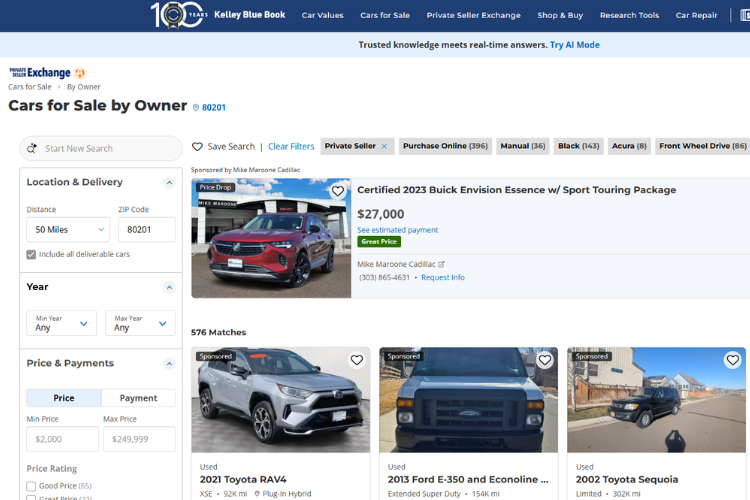
Task: Click the Price Drop badge on Buick photo
Action: point(215,188)
